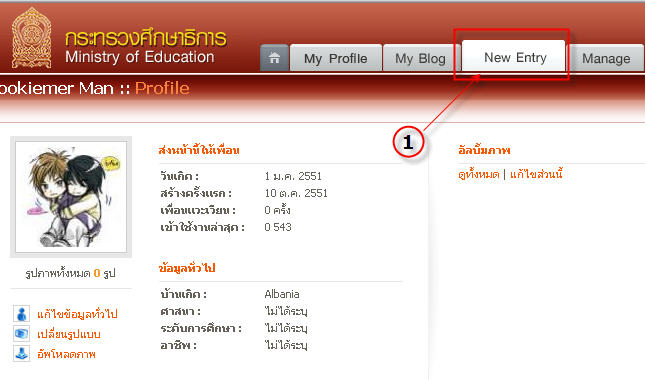This screenshot has width=645, height=380.
Task: Click the circled number 1 marker
Action: (x=408, y=142)
